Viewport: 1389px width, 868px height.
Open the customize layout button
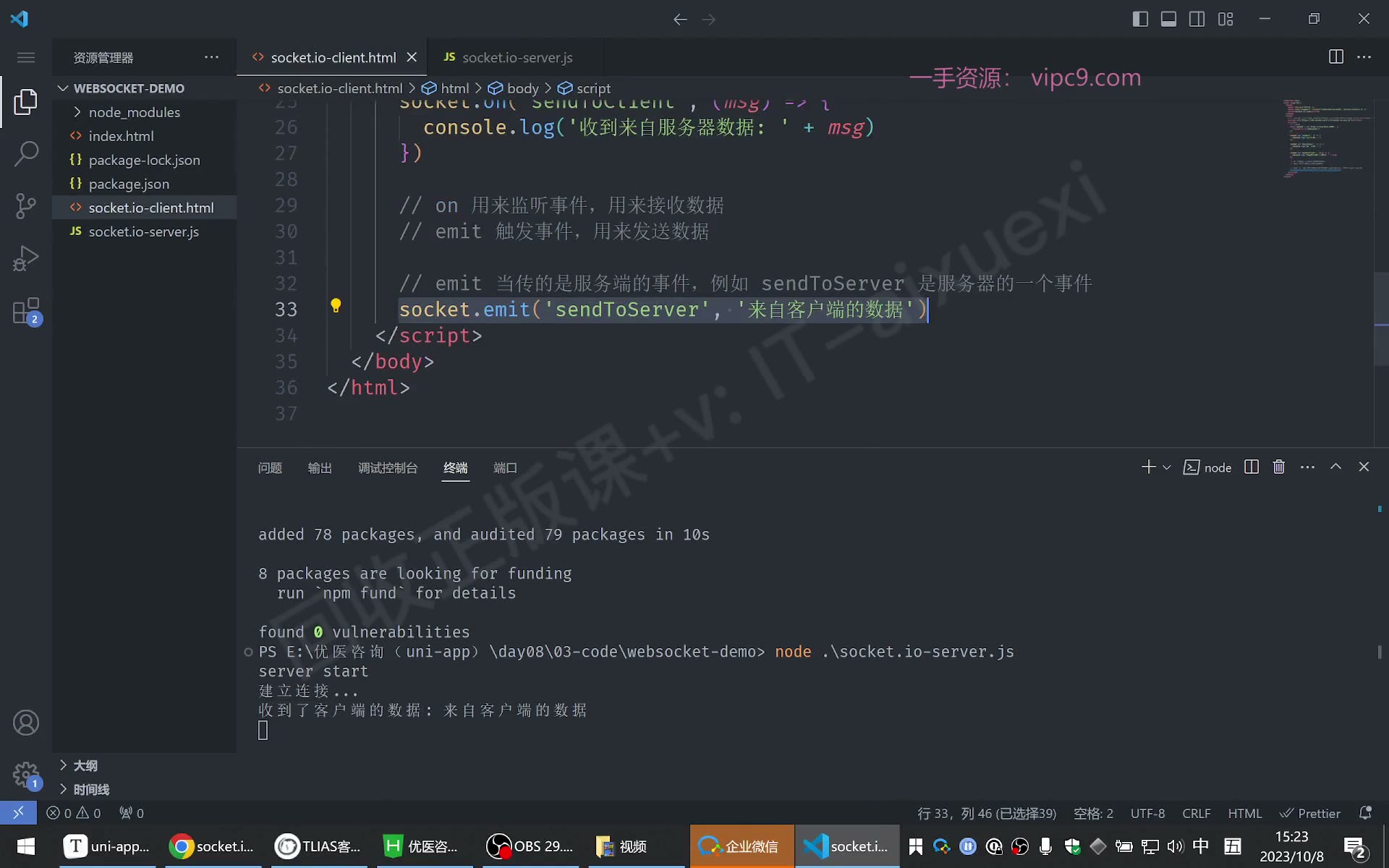tap(1226, 19)
